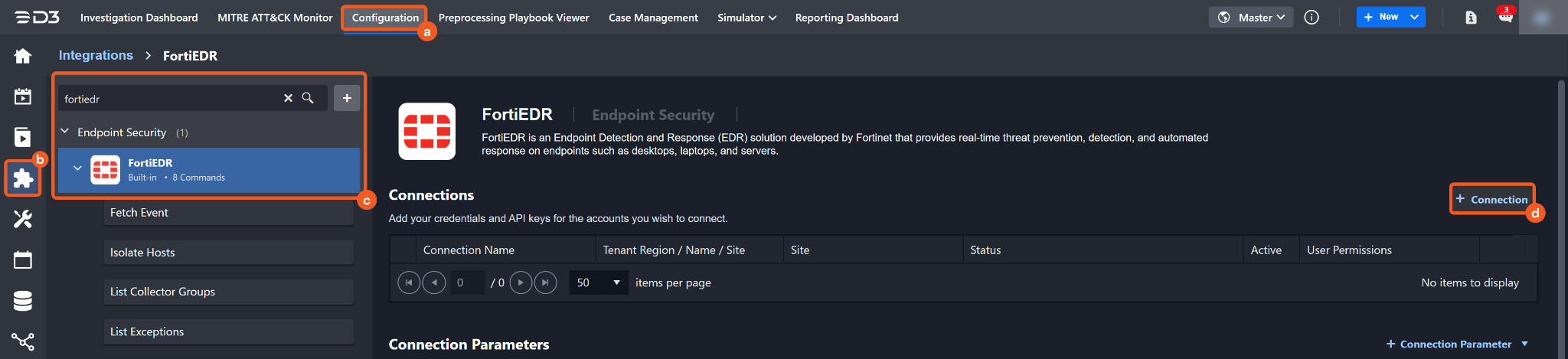This screenshot has width=1568, height=359.
Task: Open the items per page dropdown
Action: click(598, 282)
